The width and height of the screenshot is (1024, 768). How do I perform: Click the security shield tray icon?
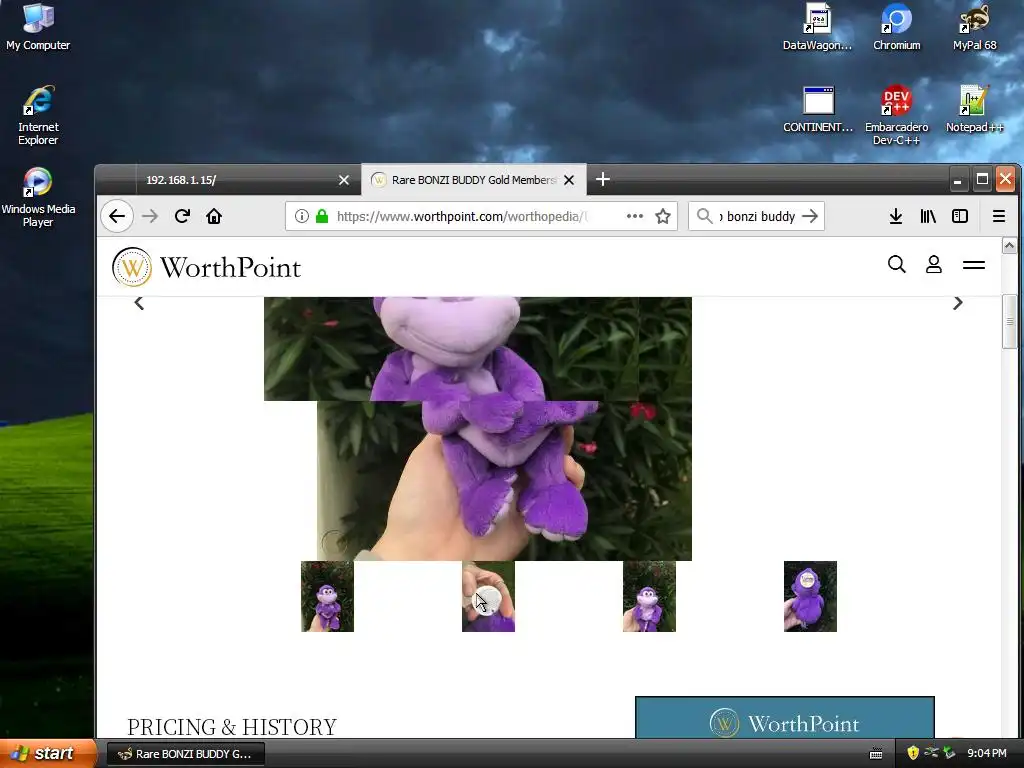[913, 753]
